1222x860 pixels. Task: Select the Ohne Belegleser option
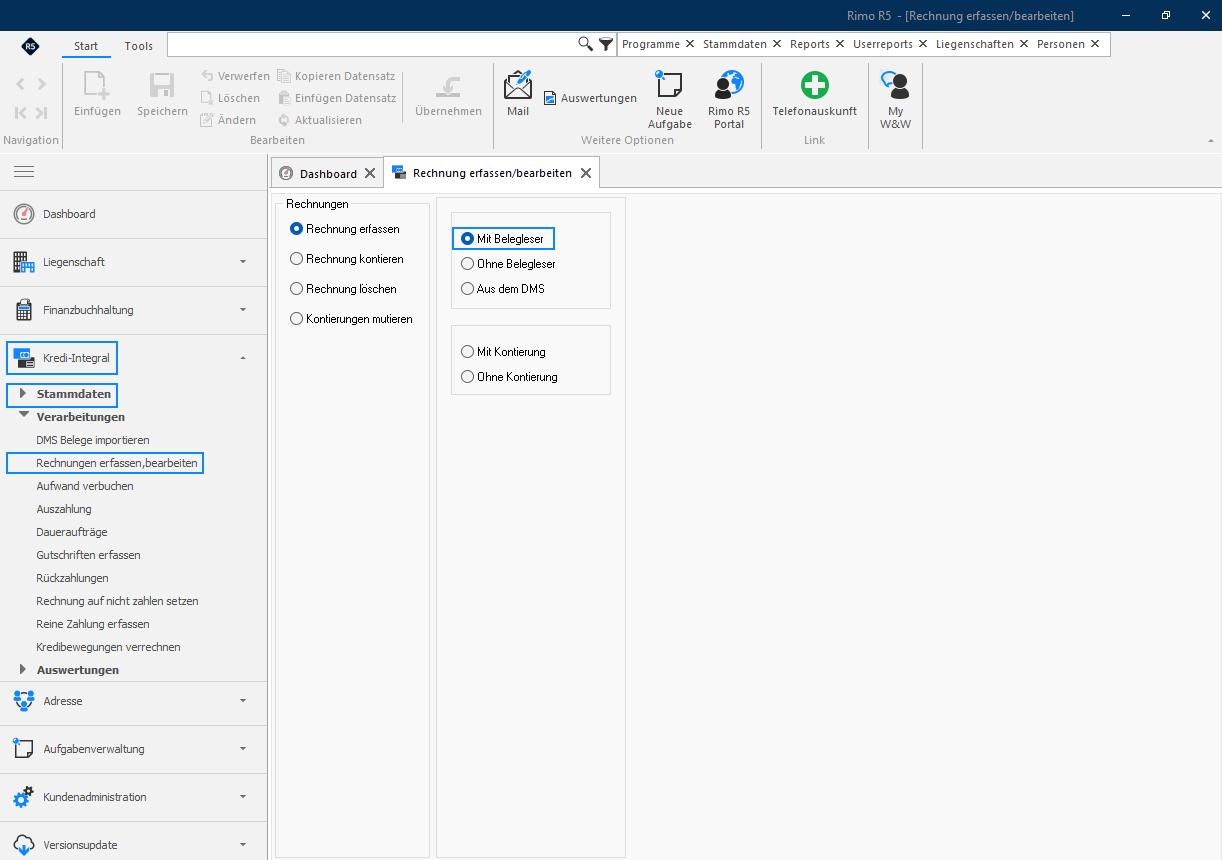coord(467,264)
